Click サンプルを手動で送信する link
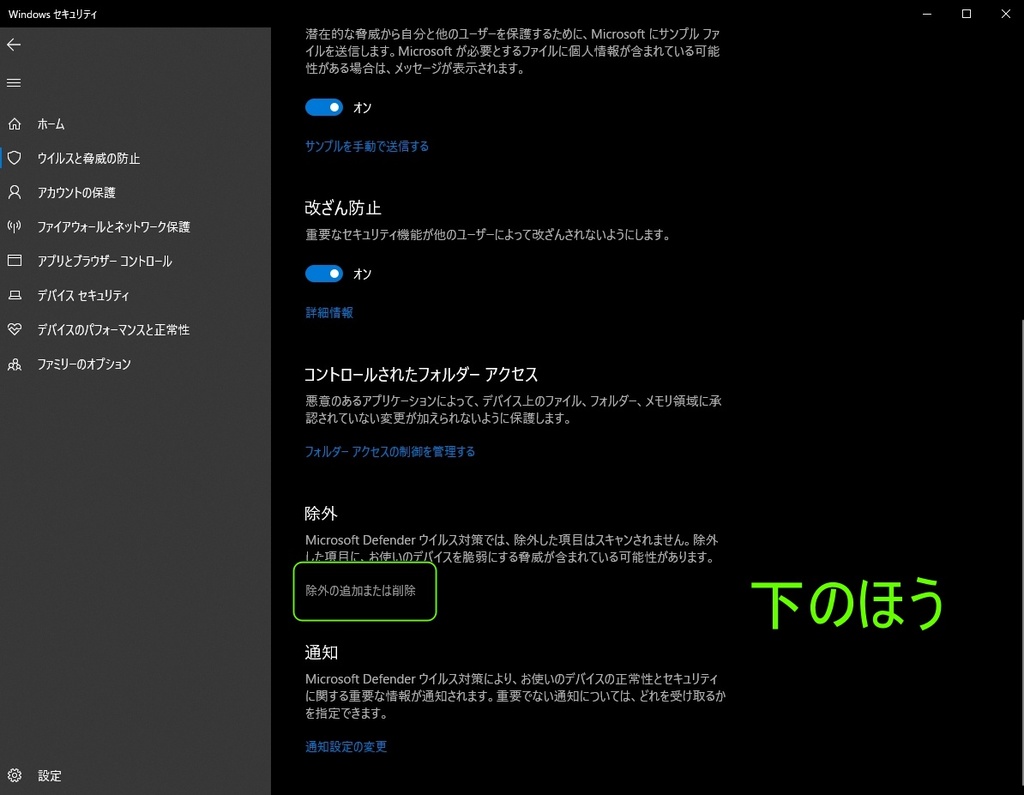 tap(367, 146)
